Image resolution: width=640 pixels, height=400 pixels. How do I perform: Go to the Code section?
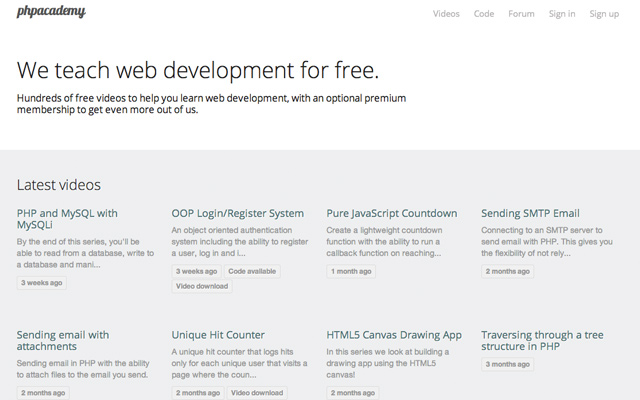(484, 14)
